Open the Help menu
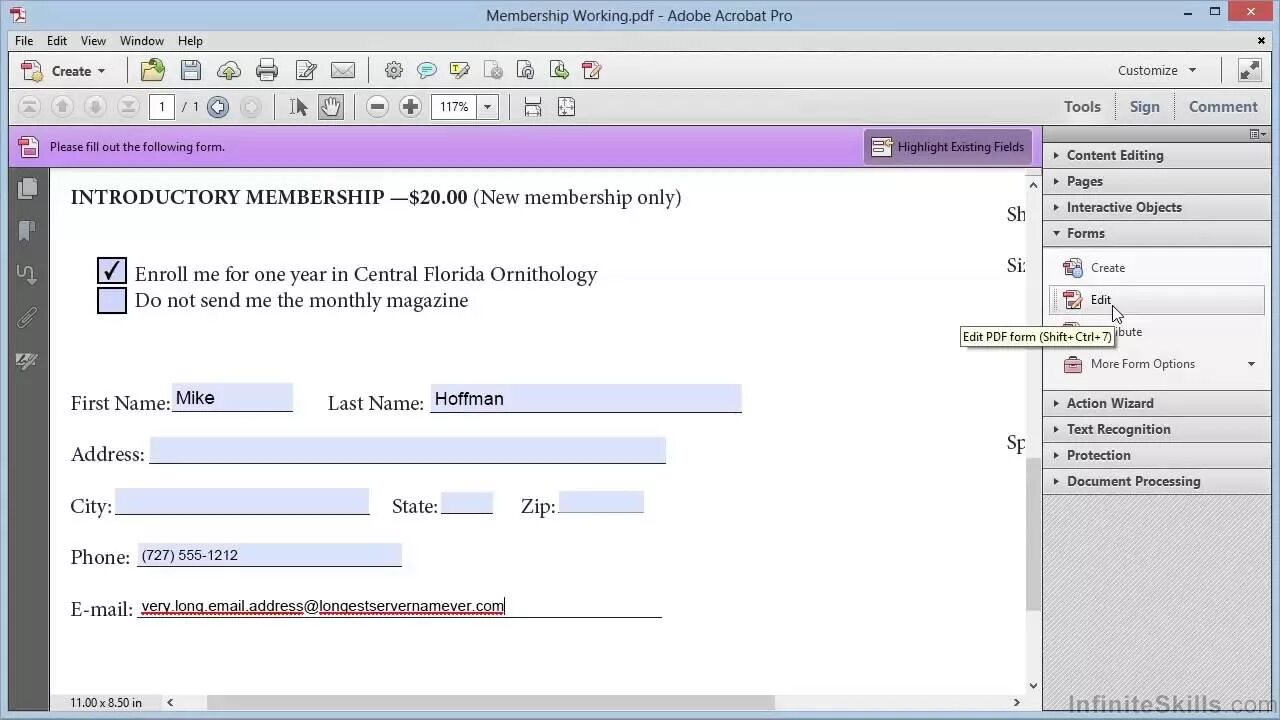This screenshot has width=1280, height=720. pyautogui.click(x=190, y=41)
